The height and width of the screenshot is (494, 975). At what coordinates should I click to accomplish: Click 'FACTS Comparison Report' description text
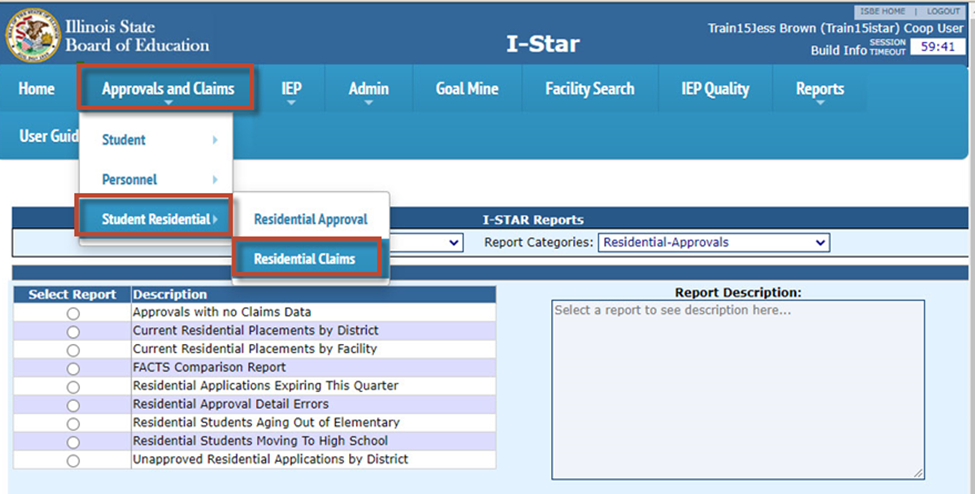click(210, 367)
